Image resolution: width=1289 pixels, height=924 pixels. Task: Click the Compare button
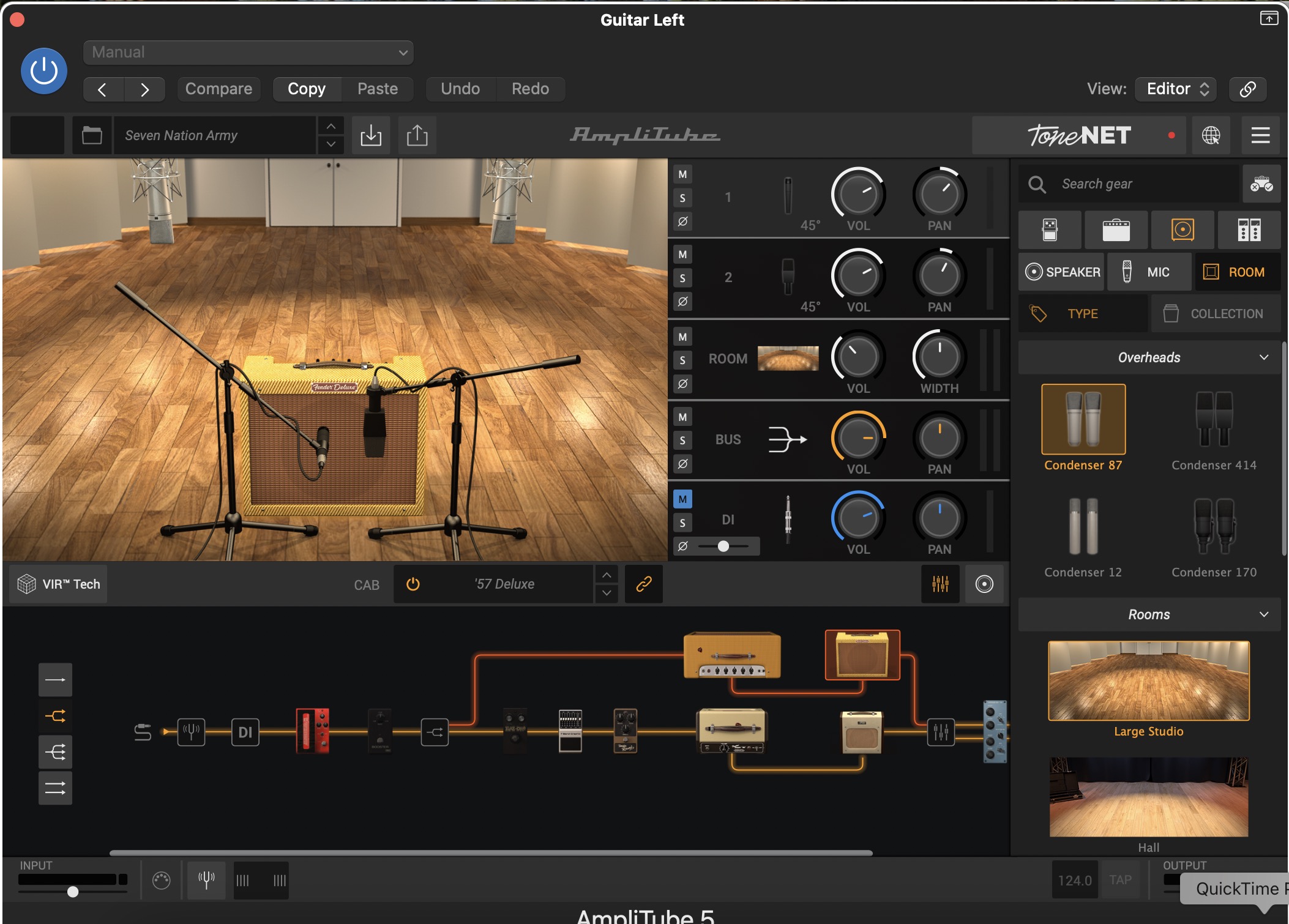219,89
